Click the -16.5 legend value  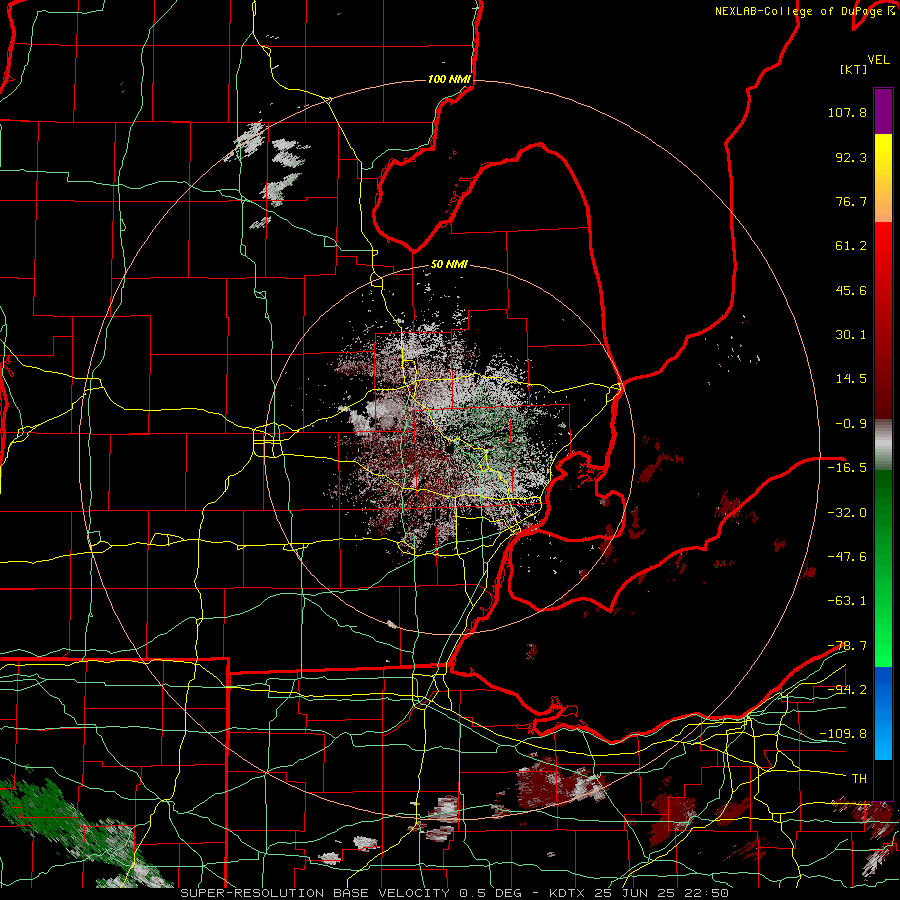click(847, 468)
